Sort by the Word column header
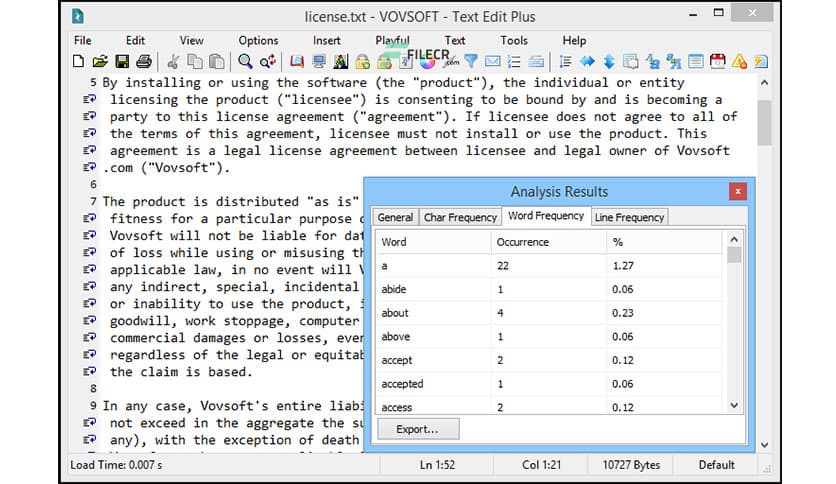The height and width of the screenshot is (484, 836). pyautogui.click(x=433, y=242)
